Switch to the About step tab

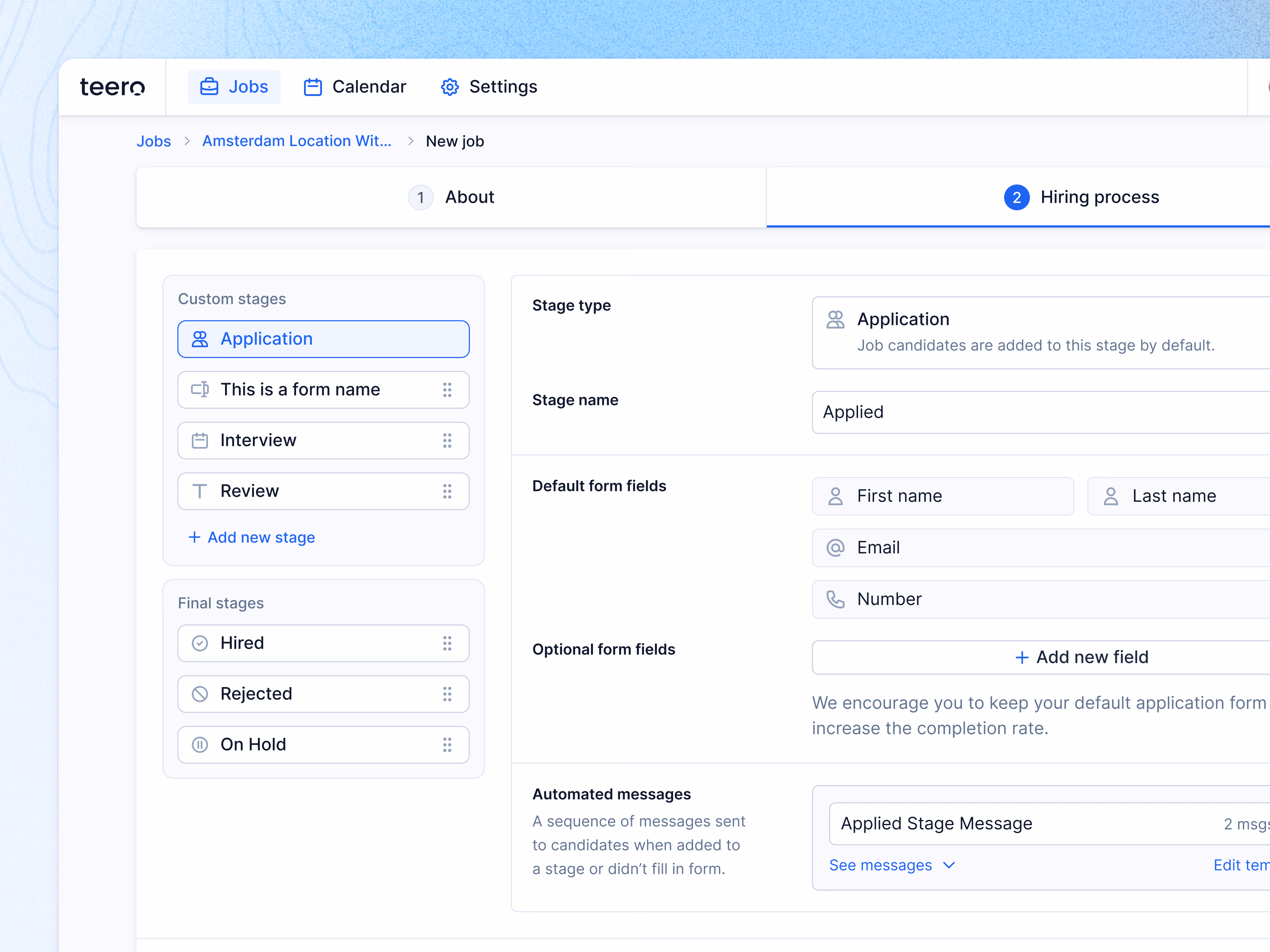(451, 197)
